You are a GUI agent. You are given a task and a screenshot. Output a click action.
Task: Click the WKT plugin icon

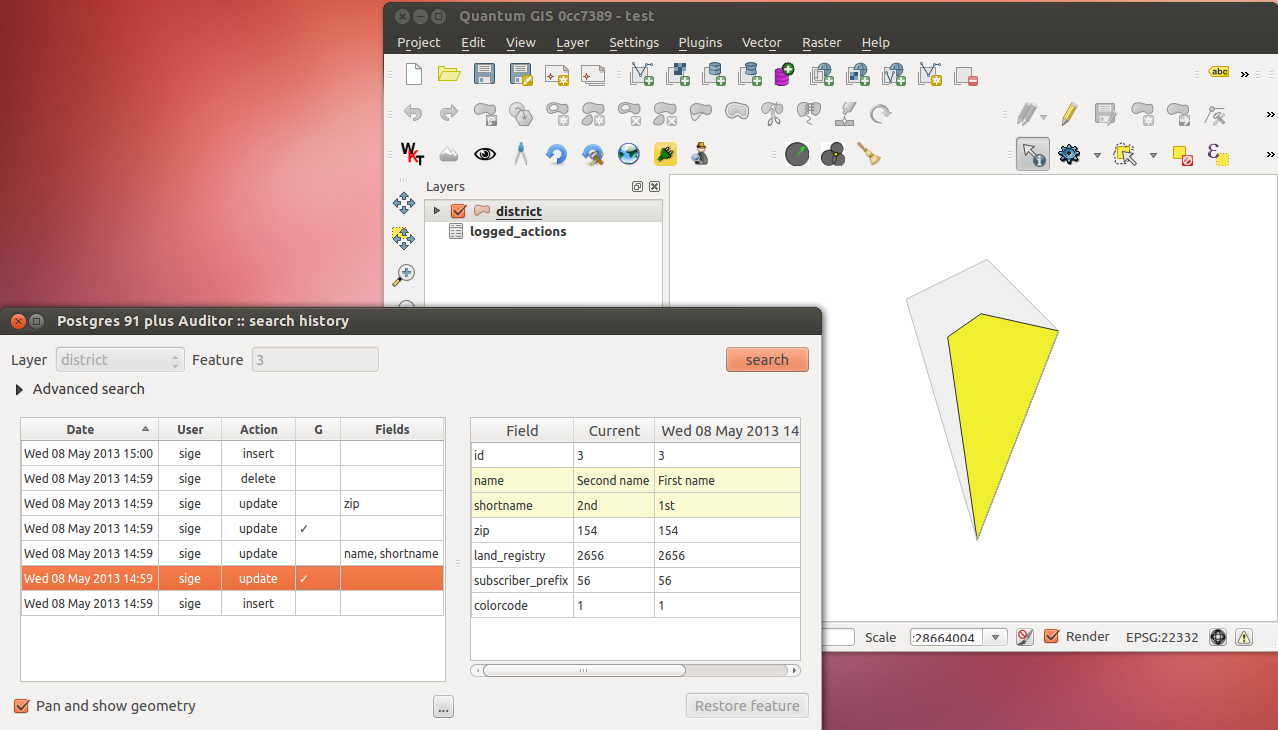(x=412, y=154)
